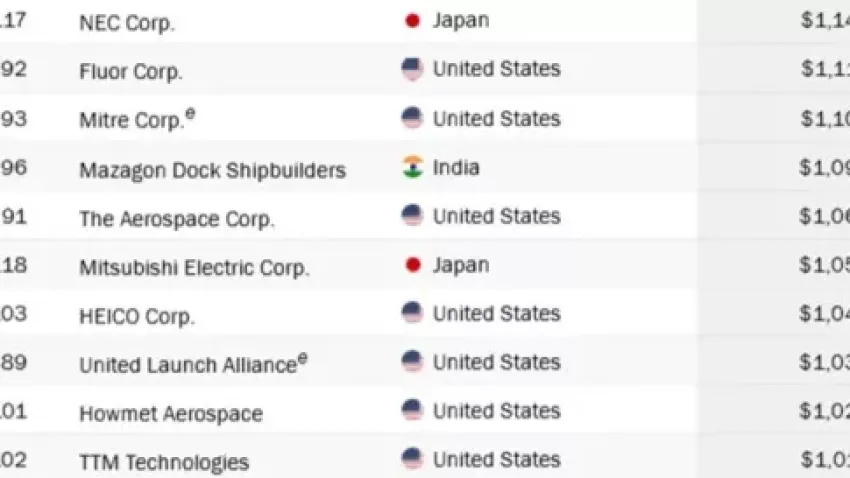Click the India flag beside Mazagon Dock Shipbuilders
Viewport: 850px width, 478px height.
[x=412, y=167]
